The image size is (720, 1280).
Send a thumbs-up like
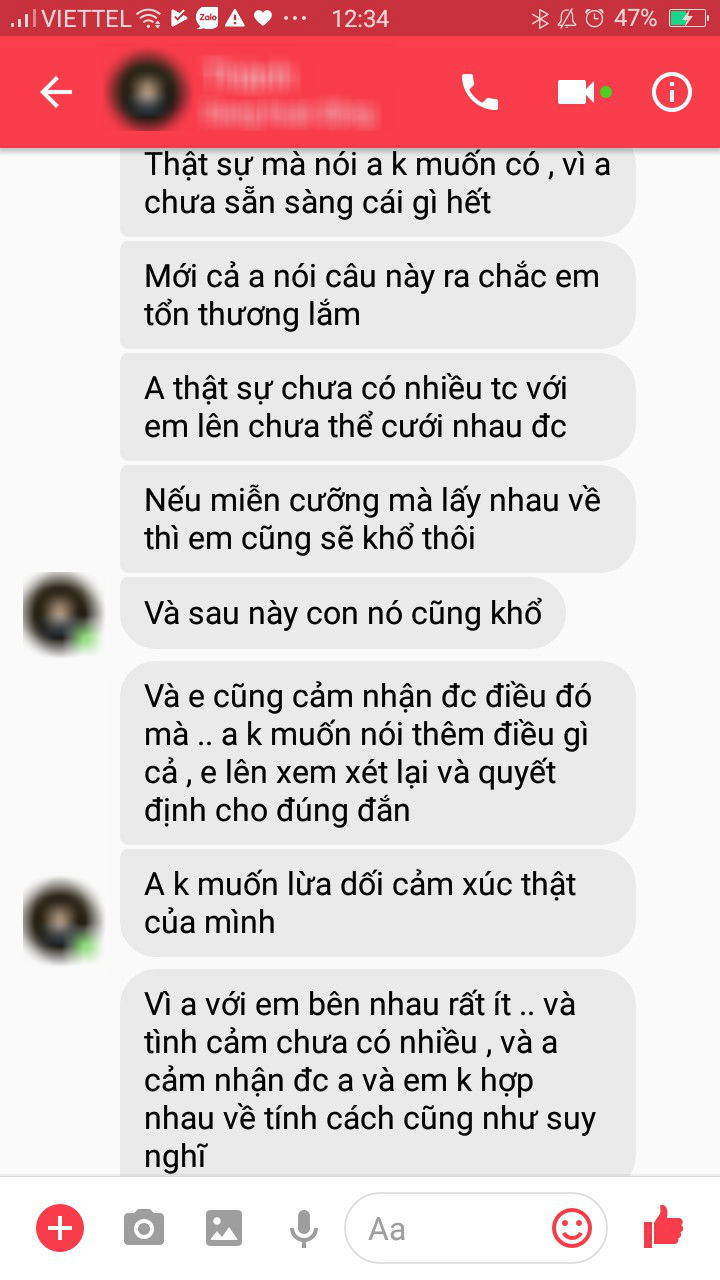(662, 1226)
